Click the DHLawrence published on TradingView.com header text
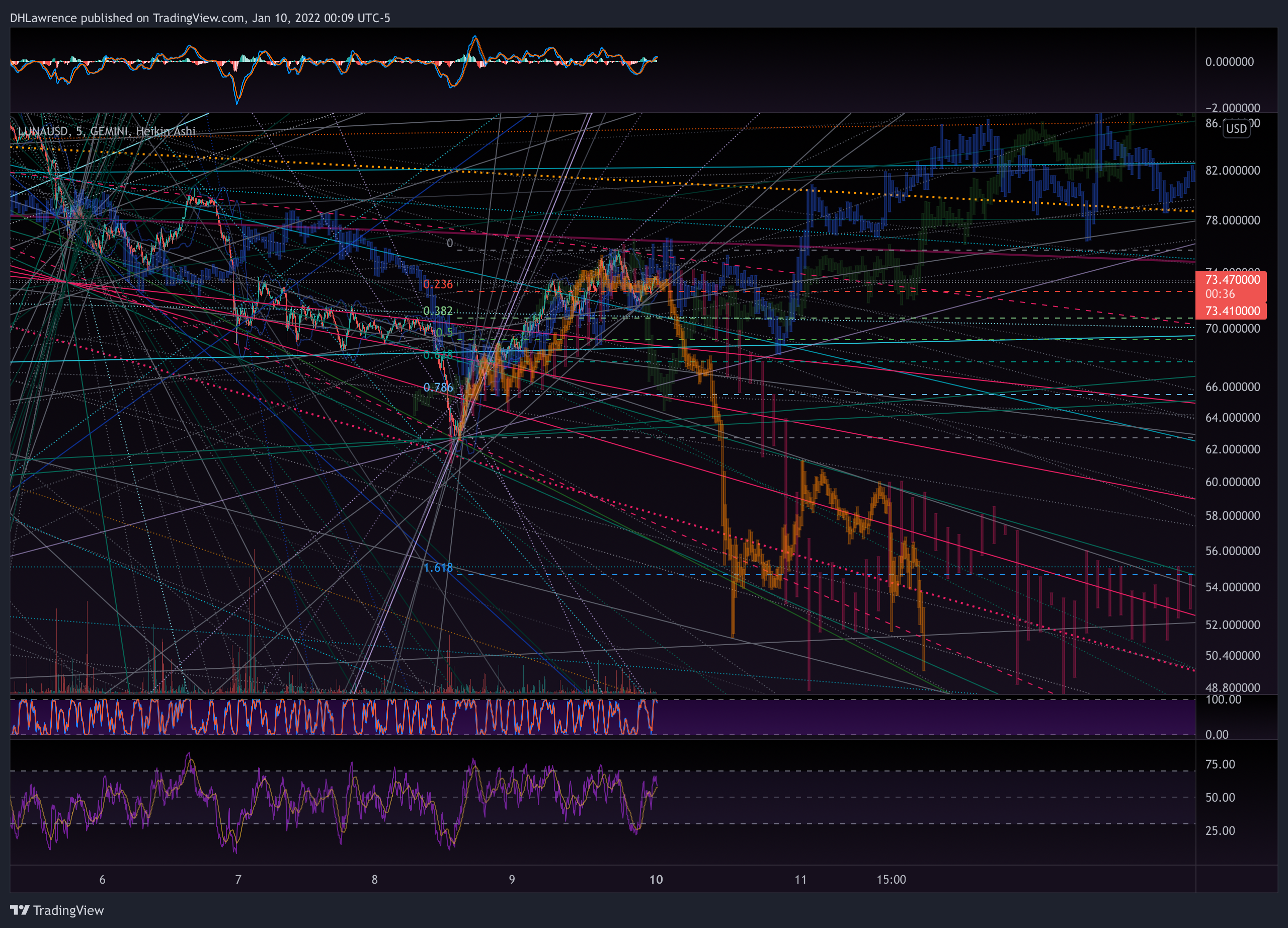The image size is (1288, 928). (200, 18)
